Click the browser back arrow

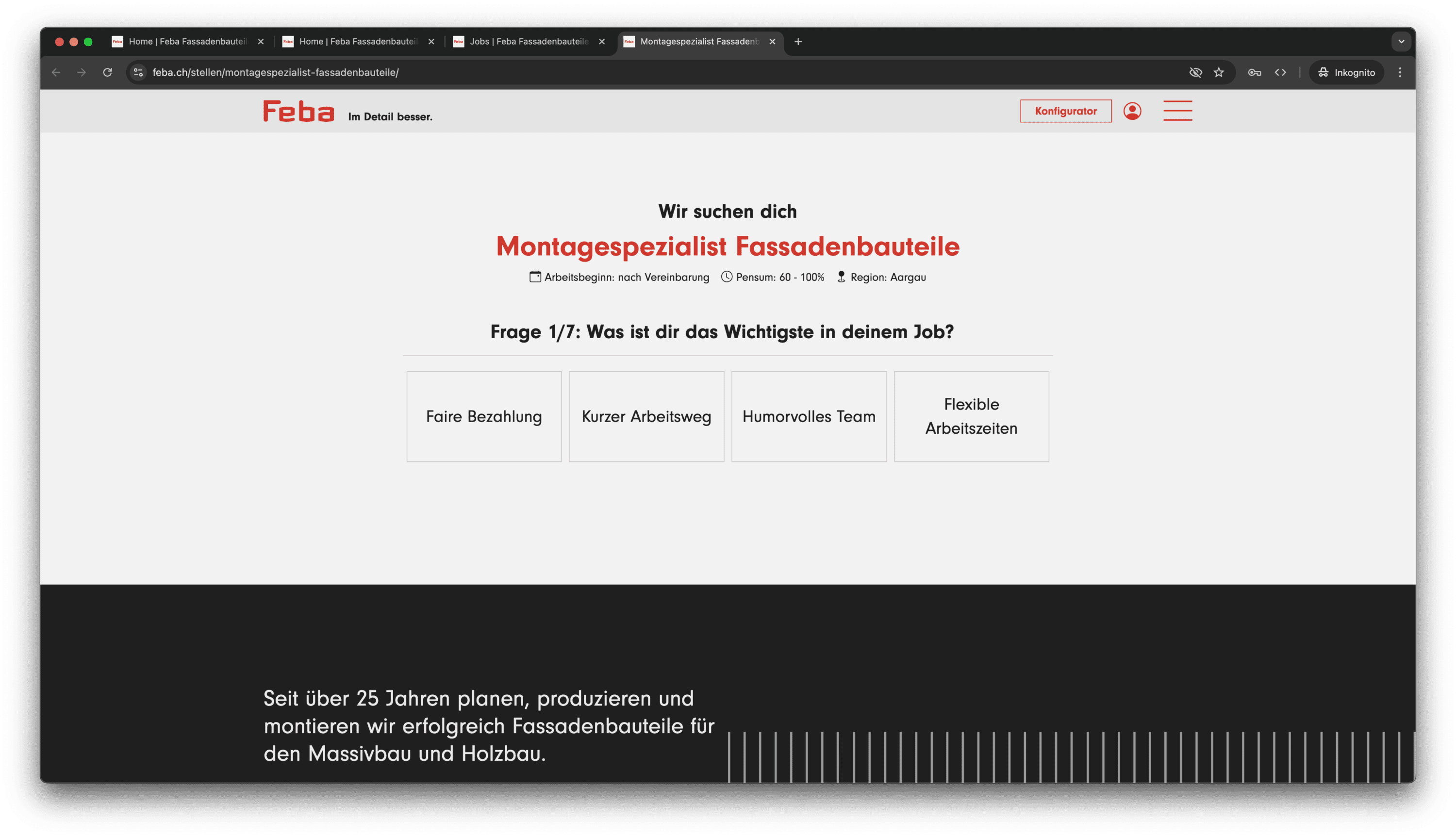click(56, 72)
